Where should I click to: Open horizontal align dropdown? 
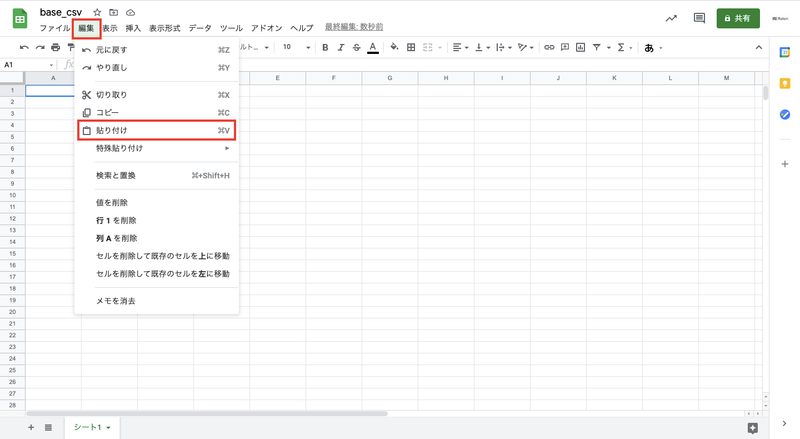(x=460, y=47)
